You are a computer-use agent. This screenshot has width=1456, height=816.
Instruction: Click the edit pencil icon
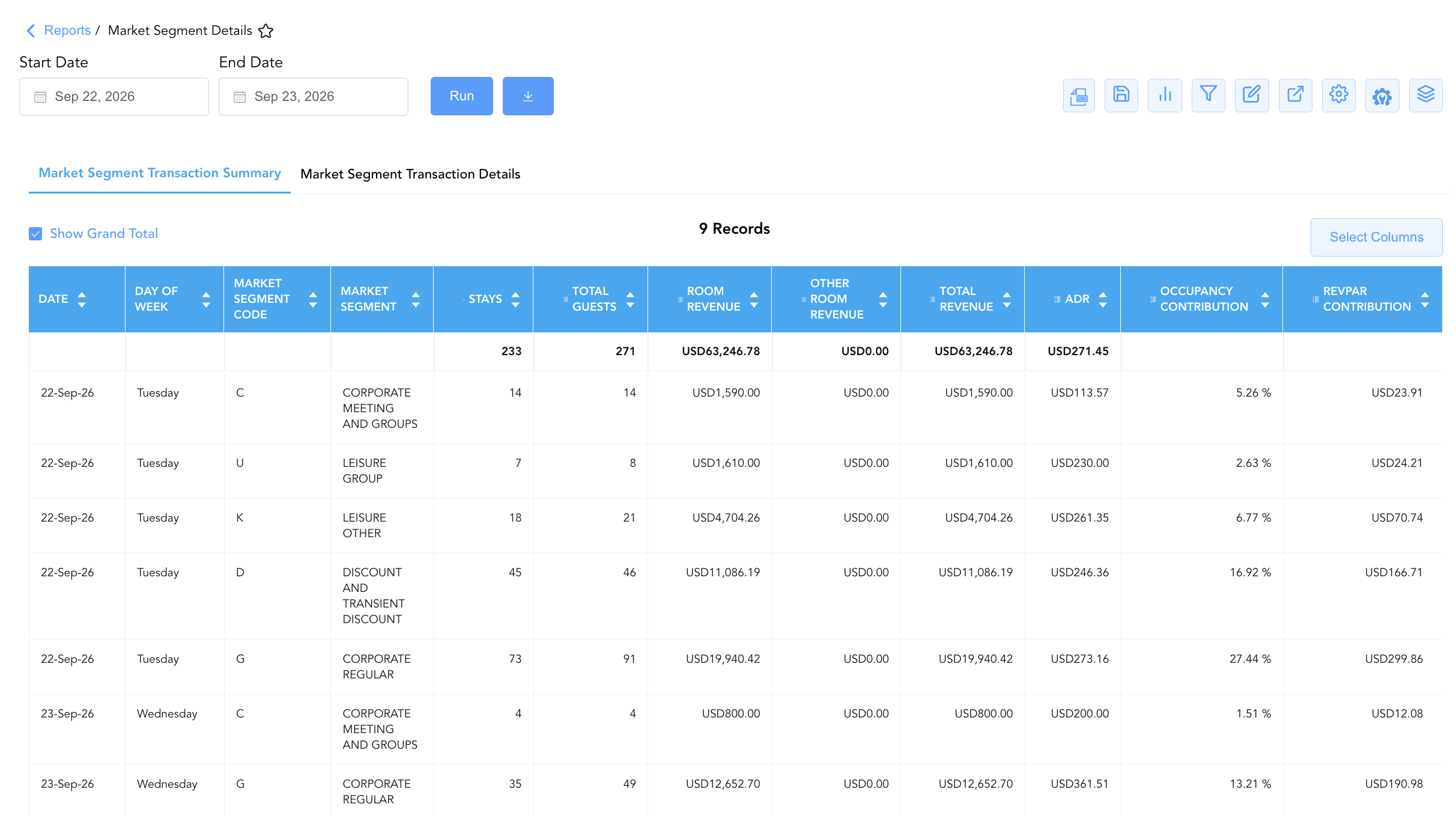click(x=1252, y=96)
